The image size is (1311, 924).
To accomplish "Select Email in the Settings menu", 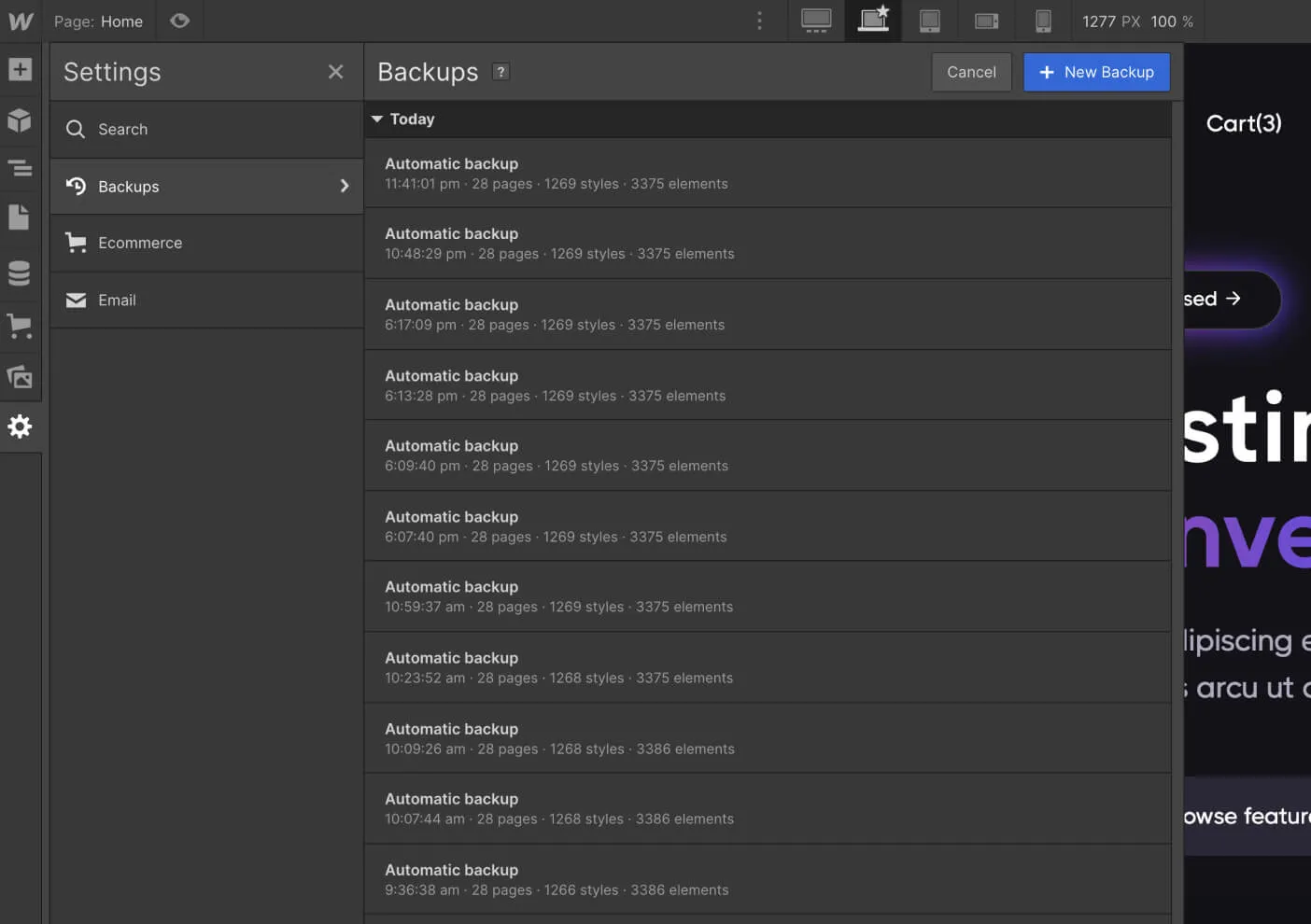I will click(x=117, y=300).
